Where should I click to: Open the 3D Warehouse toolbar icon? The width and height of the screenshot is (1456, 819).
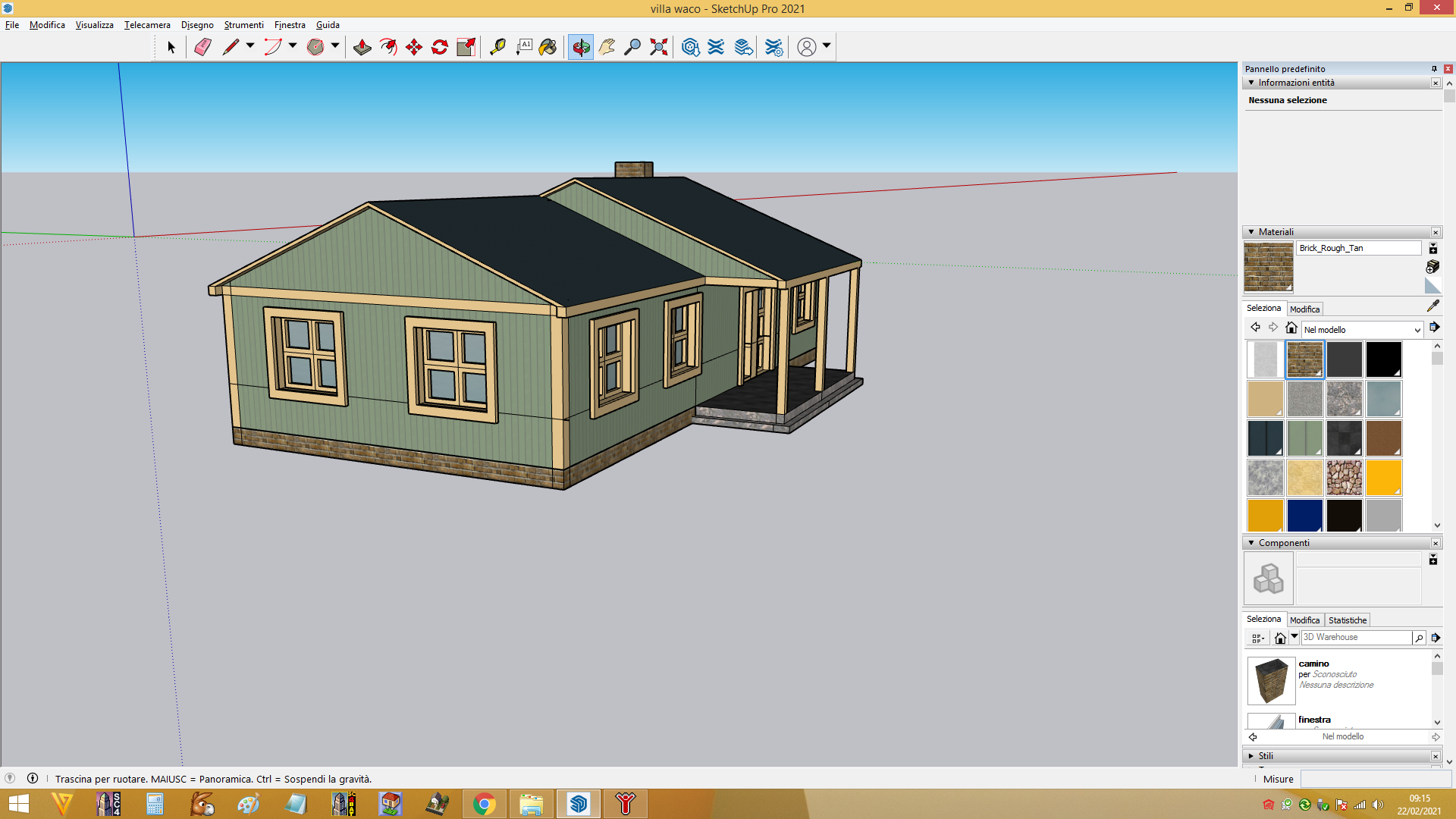pos(690,47)
